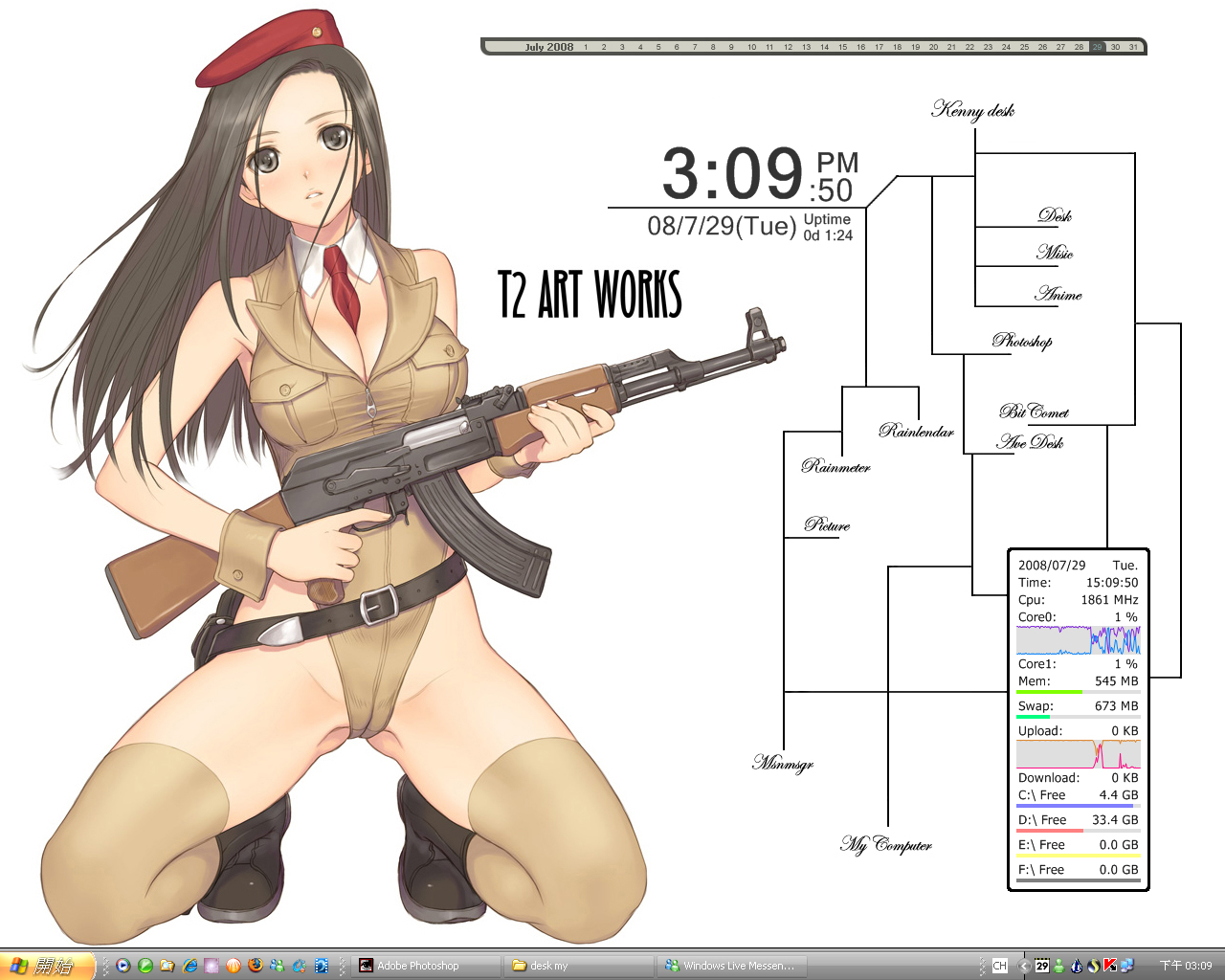The height and width of the screenshot is (980, 1225).
Task: Switch to Adobe Photoshop taskbar window
Action: [x=426, y=966]
